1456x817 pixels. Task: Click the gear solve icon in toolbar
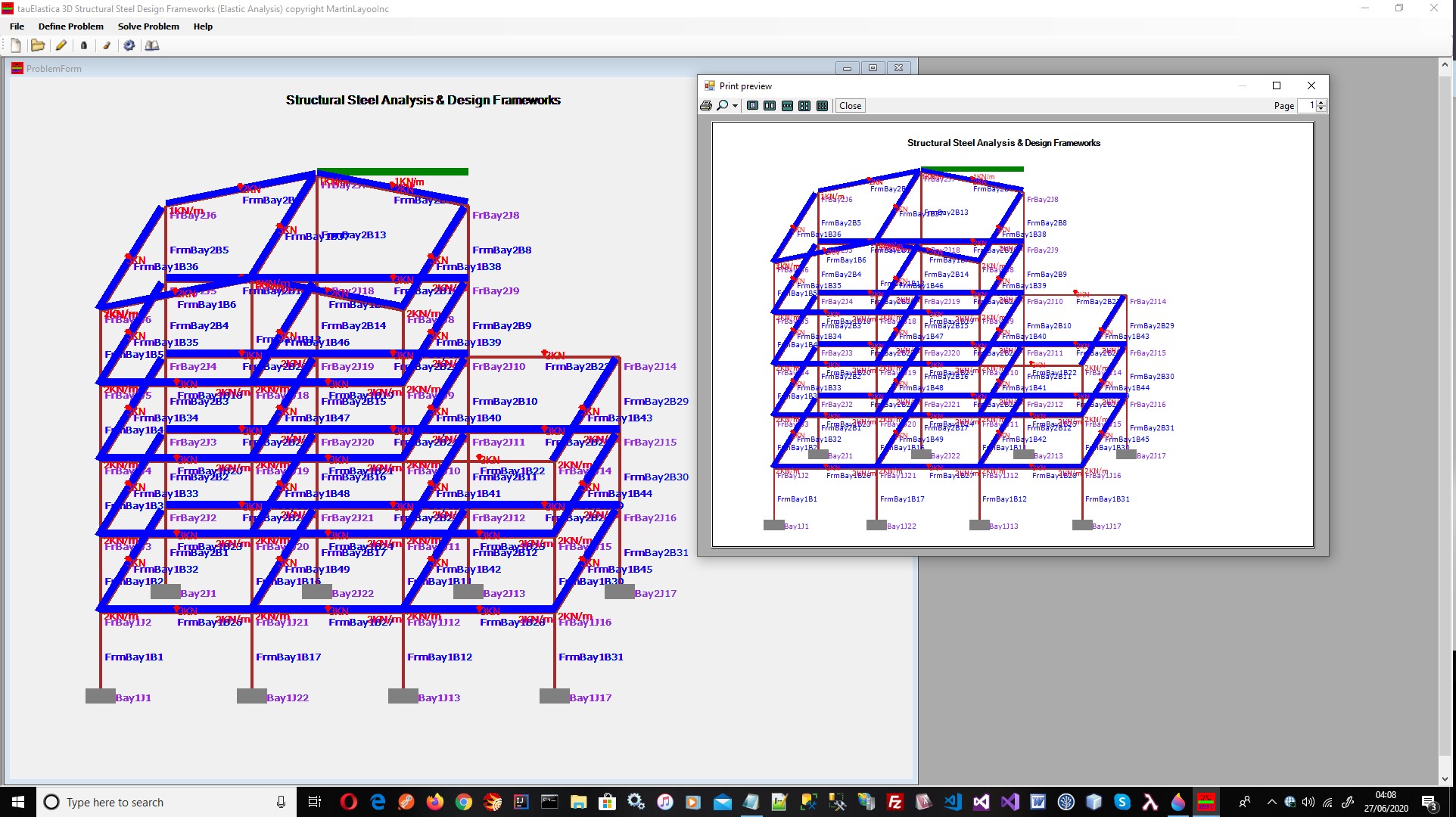point(129,45)
